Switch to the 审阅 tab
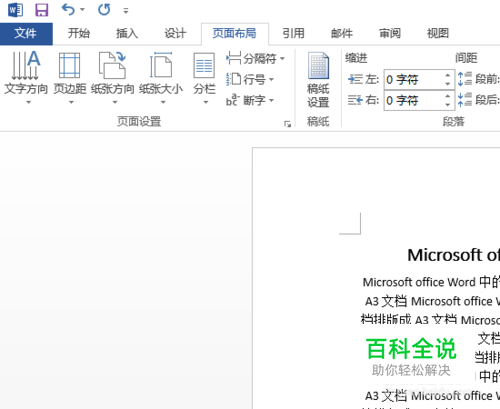This screenshot has width=500, height=409. [390, 33]
